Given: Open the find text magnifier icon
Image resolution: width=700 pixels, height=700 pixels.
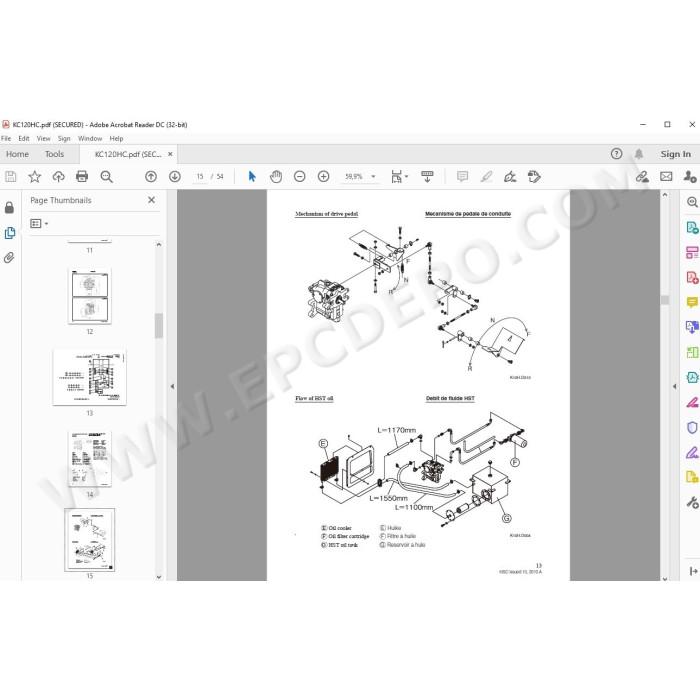Looking at the screenshot, I should [x=106, y=177].
